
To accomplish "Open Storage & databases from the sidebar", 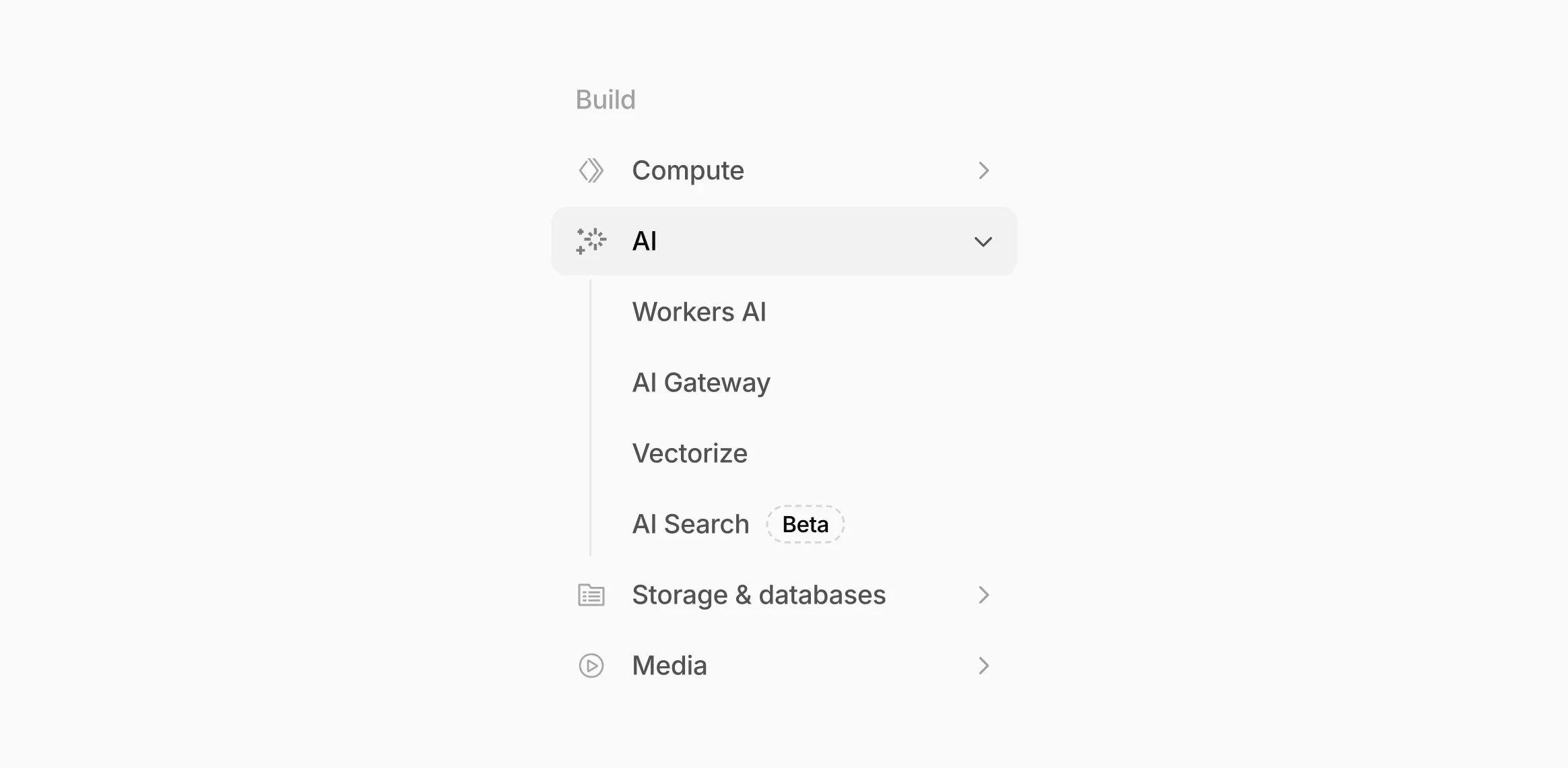I will [x=758, y=595].
